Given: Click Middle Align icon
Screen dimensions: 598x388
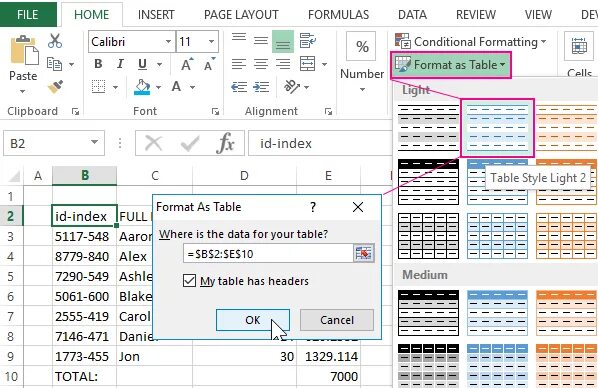Looking at the screenshot, I should 261,41.
